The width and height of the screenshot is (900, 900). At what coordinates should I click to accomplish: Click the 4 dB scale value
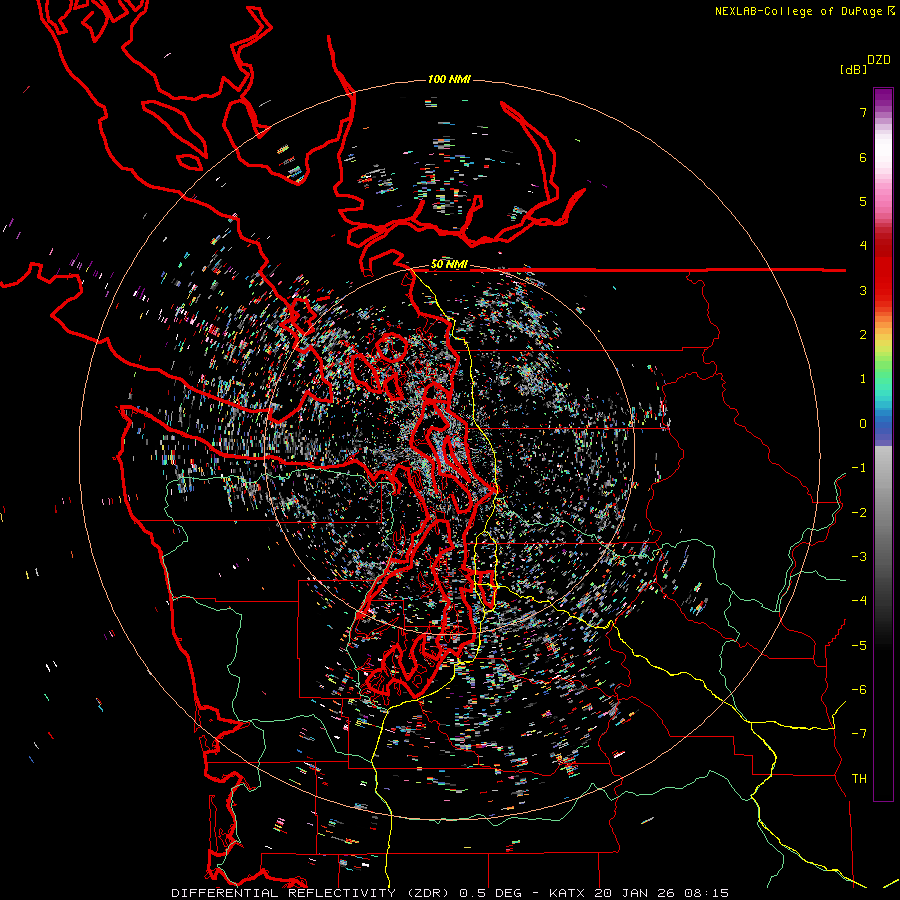click(x=863, y=246)
